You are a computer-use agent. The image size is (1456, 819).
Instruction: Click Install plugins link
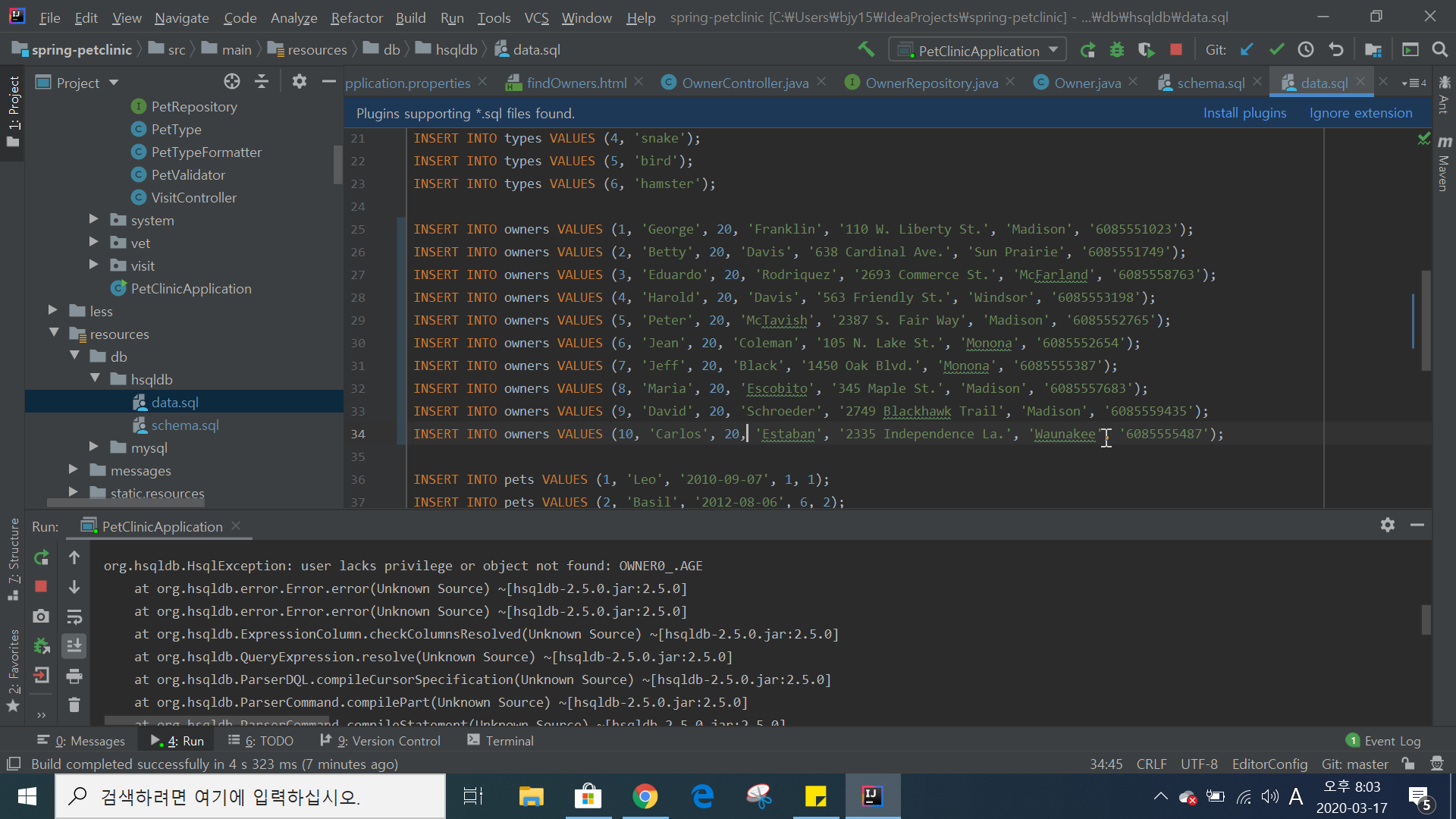tap(1244, 113)
